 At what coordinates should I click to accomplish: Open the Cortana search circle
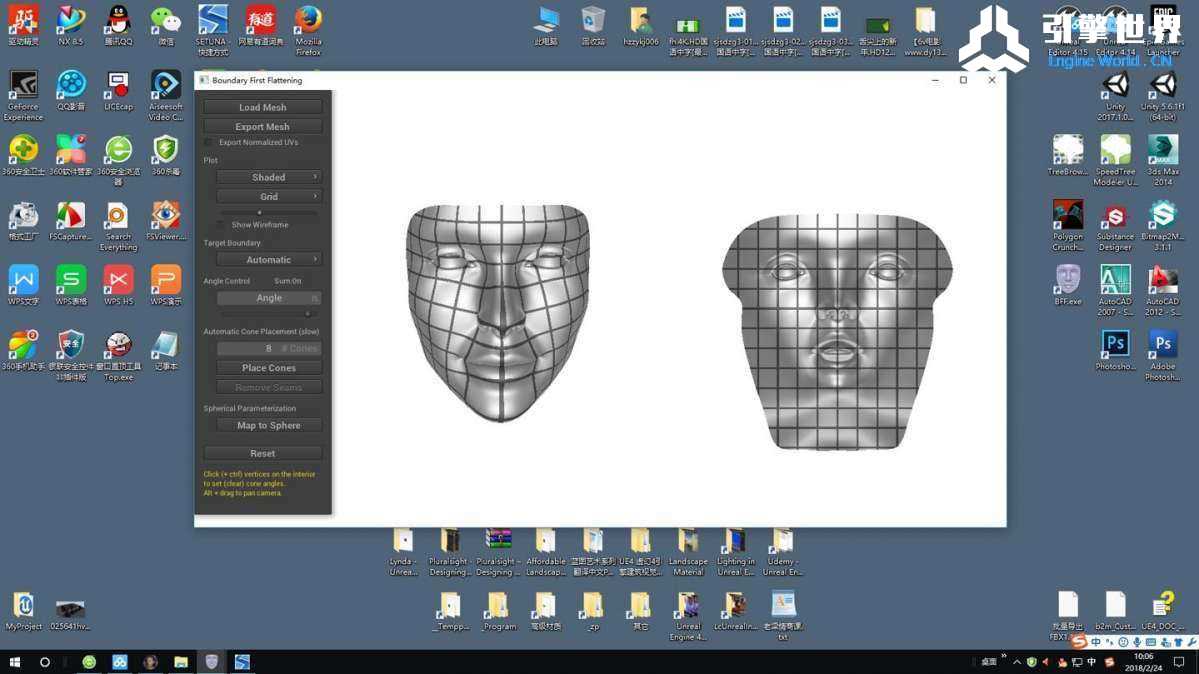[44, 662]
